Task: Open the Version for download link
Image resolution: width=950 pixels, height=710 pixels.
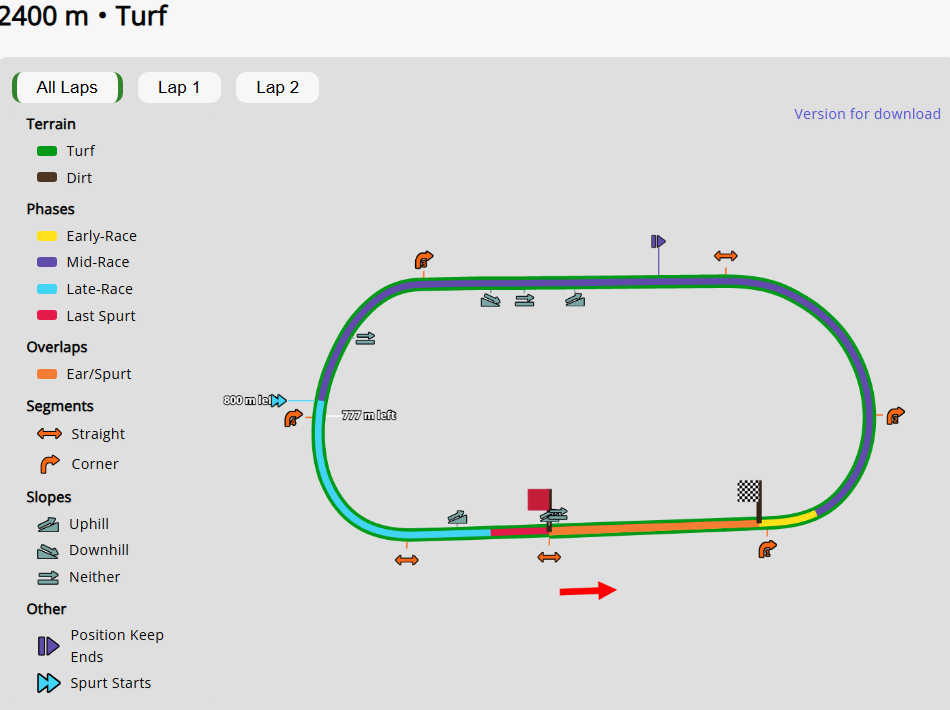Action: click(867, 114)
